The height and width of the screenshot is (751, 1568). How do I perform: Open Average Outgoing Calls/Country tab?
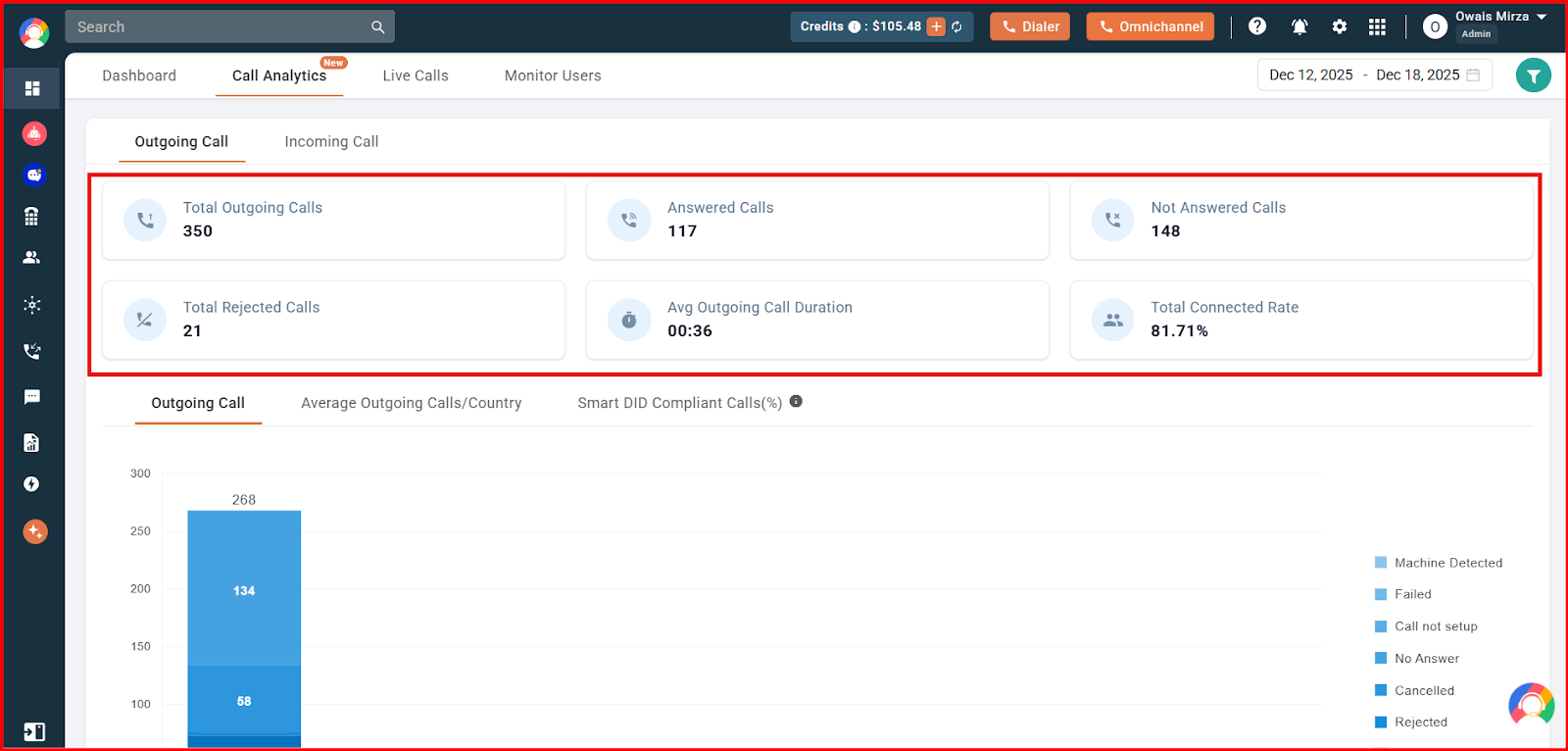[x=412, y=403]
